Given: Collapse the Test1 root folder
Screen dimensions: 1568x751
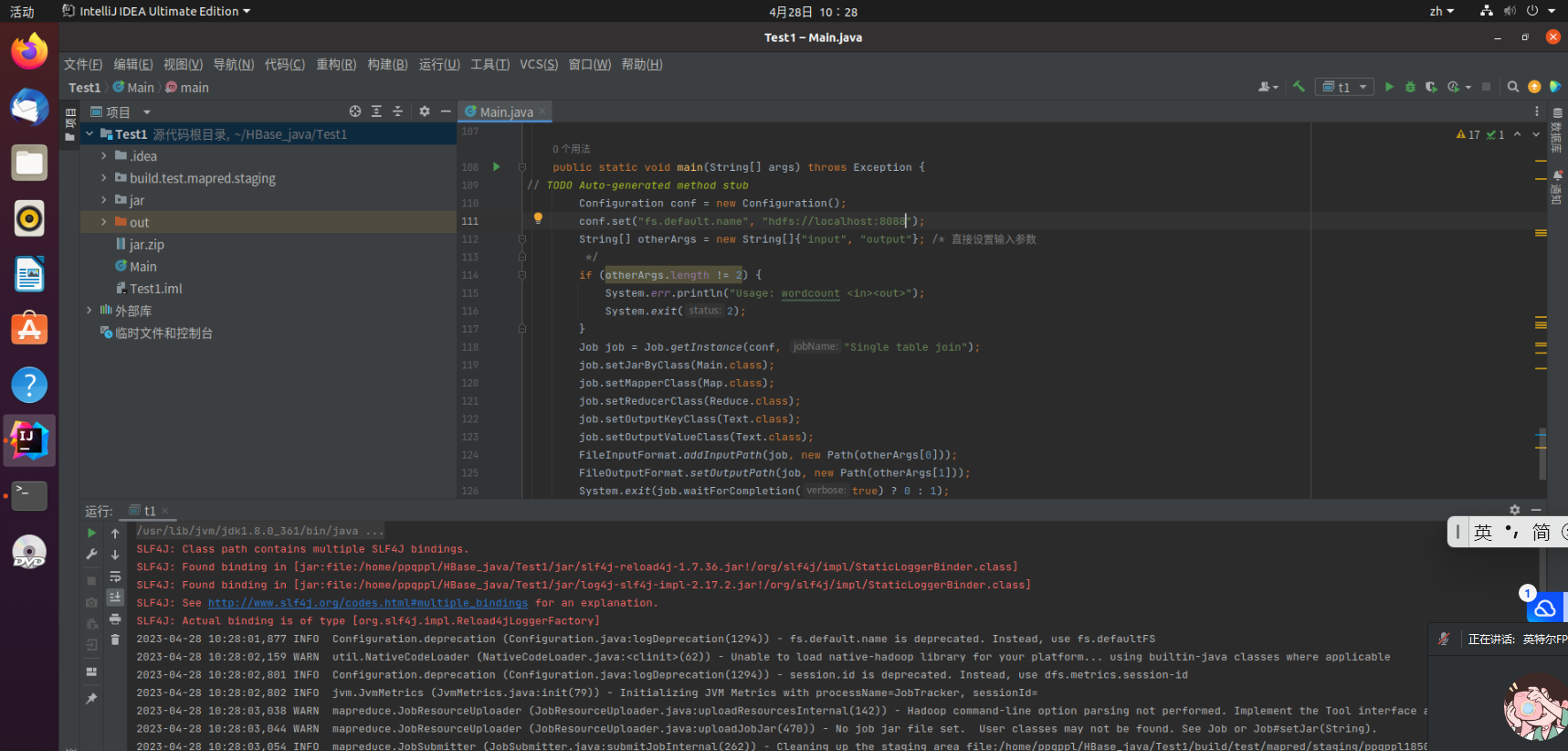Looking at the screenshot, I should click(89, 134).
